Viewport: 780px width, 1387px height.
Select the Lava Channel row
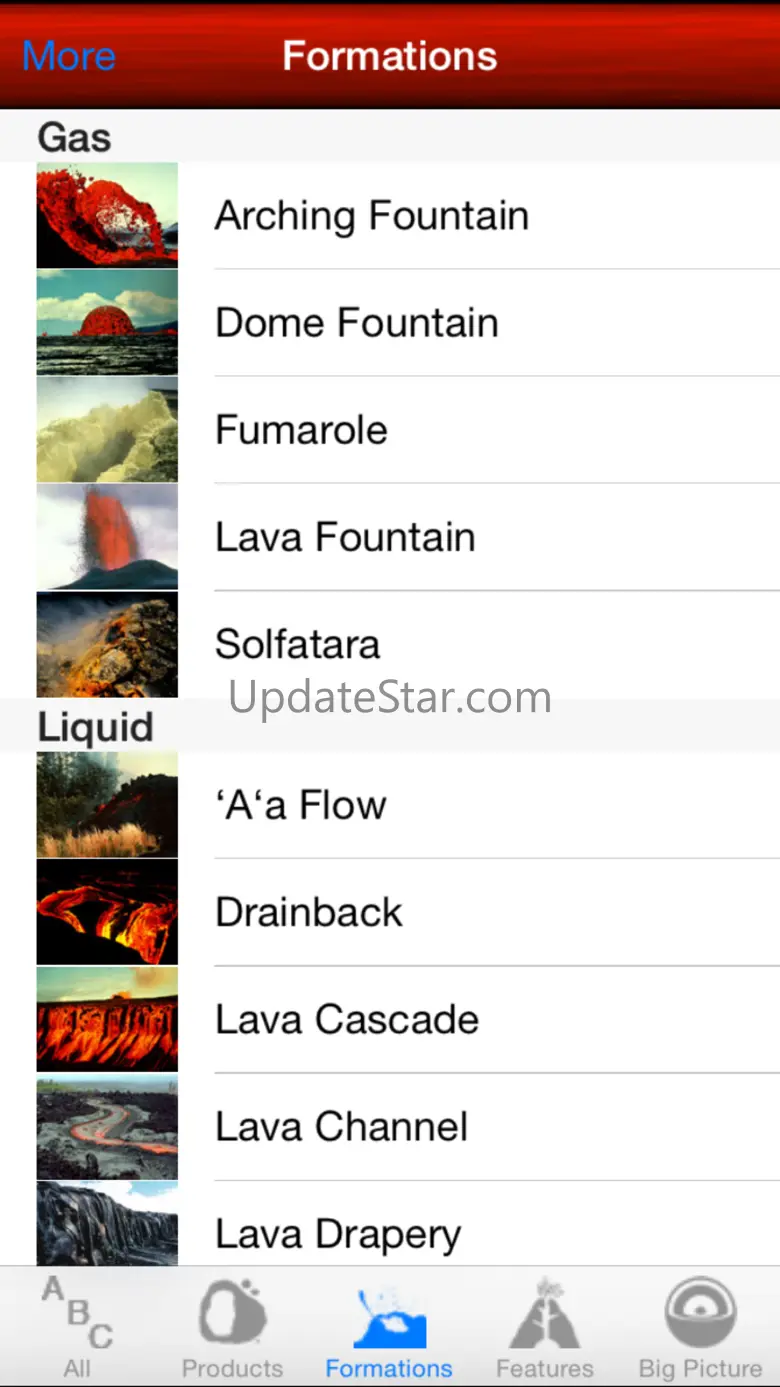click(390, 1127)
